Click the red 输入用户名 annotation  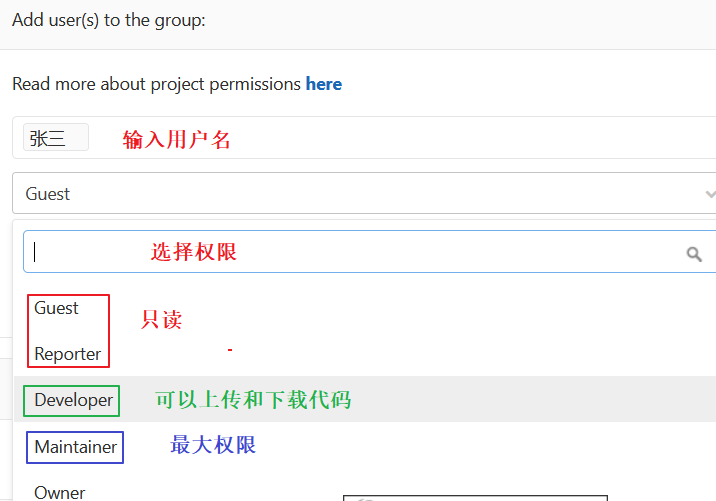177,140
